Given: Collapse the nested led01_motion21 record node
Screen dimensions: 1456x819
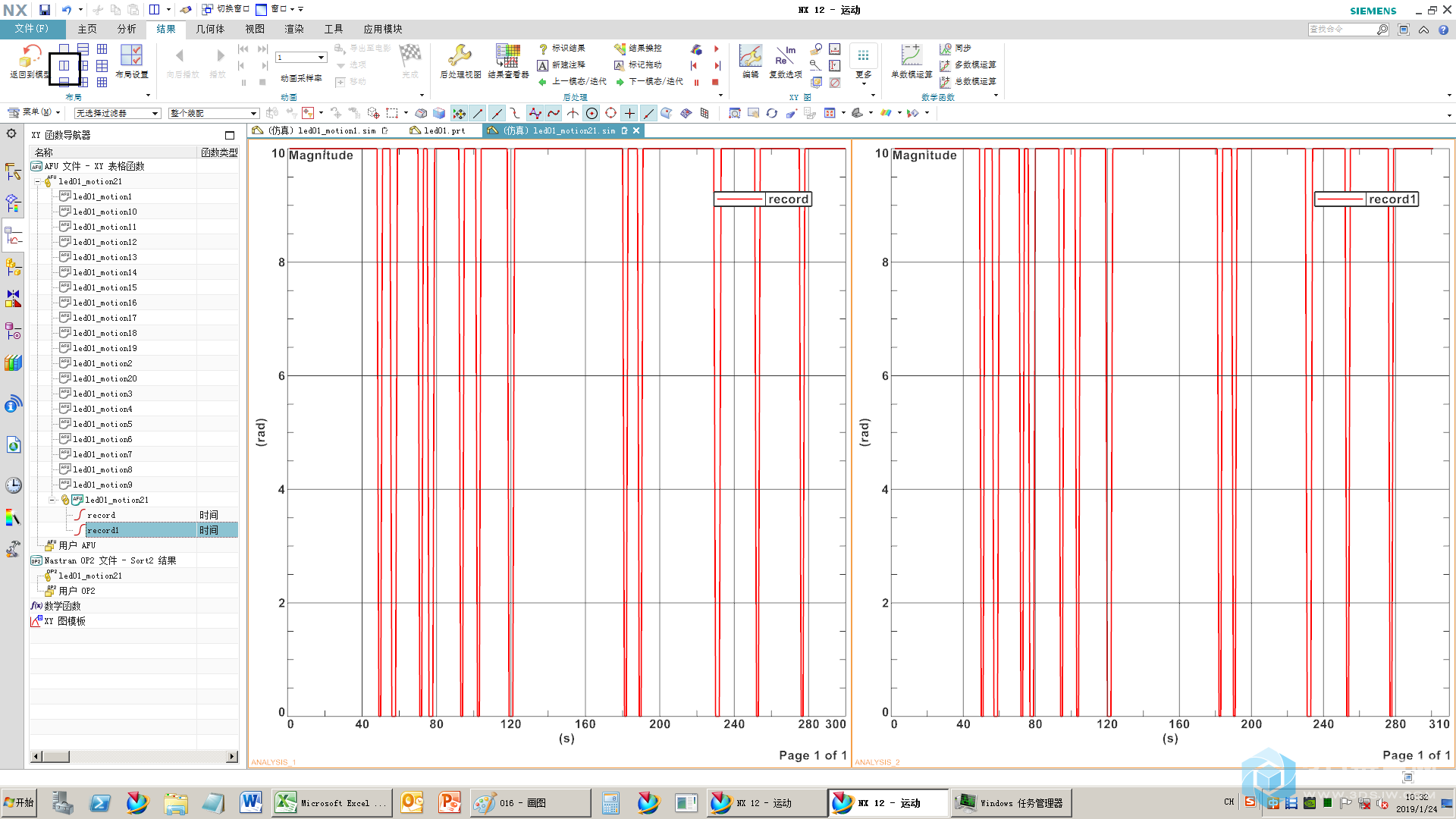Looking at the screenshot, I should [52, 500].
